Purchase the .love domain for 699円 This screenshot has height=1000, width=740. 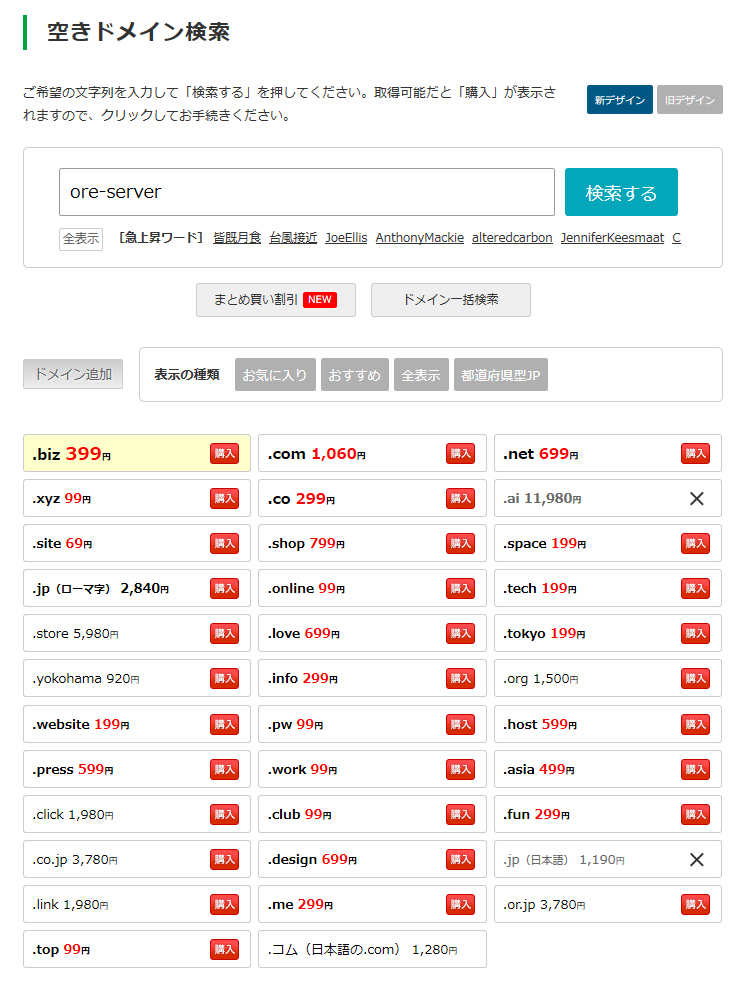(460, 633)
